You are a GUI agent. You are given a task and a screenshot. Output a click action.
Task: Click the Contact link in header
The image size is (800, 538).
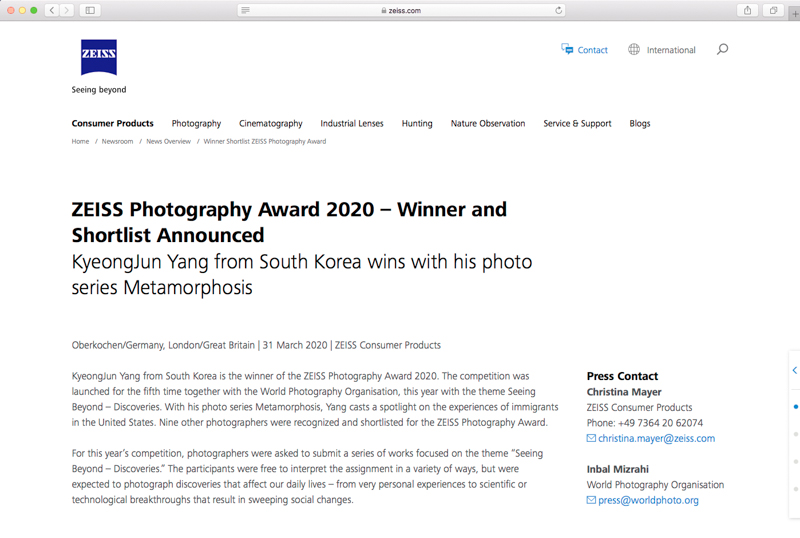point(592,50)
